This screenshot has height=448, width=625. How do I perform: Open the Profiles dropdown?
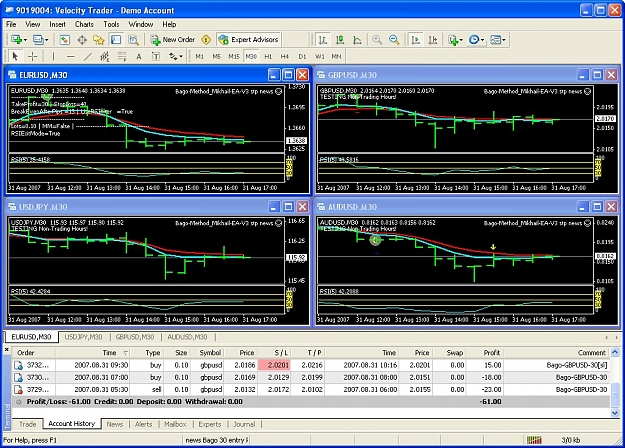[41, 39]
